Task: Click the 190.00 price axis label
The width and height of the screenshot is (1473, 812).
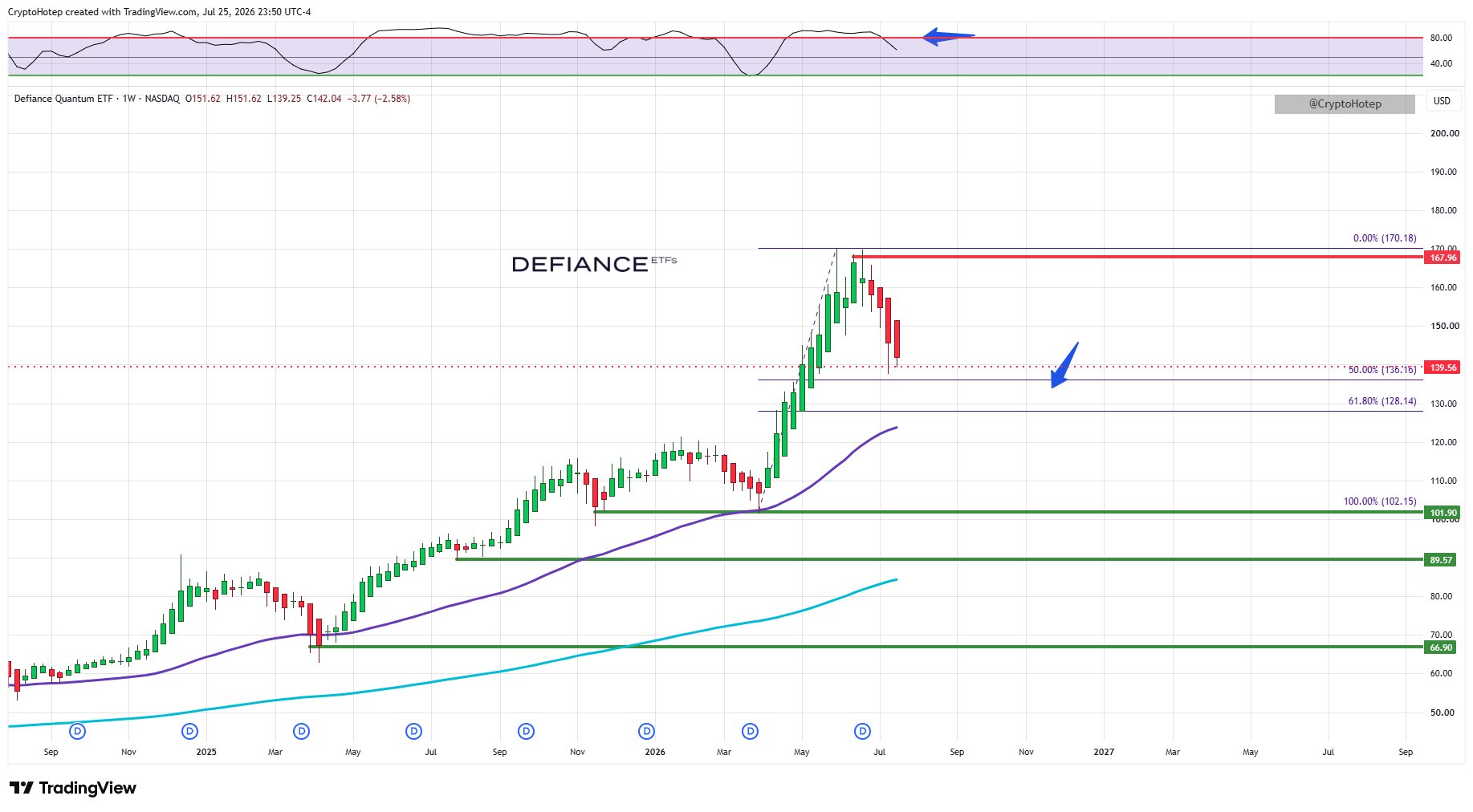Action: tap(1445, 172)
